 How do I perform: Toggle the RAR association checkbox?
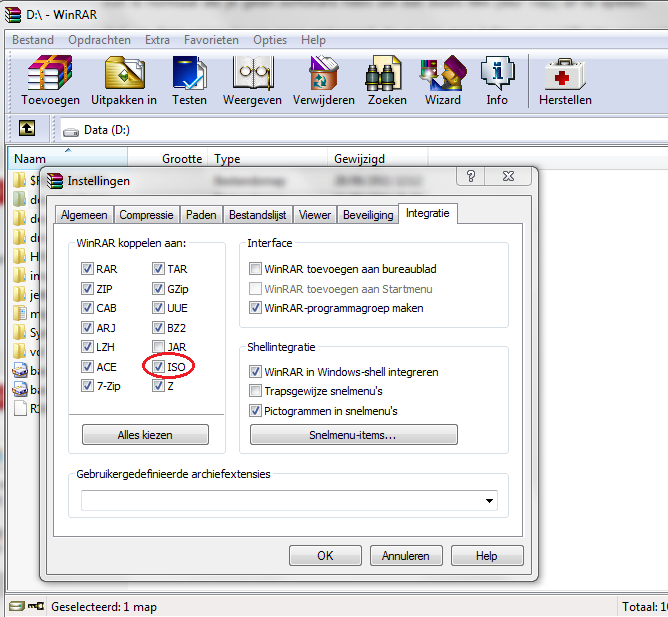(87, 268)
